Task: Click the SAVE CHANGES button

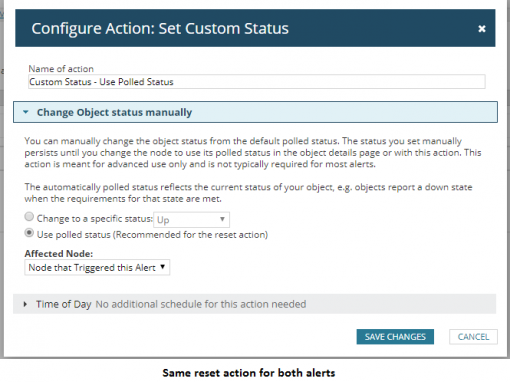Action: (395, 337)
